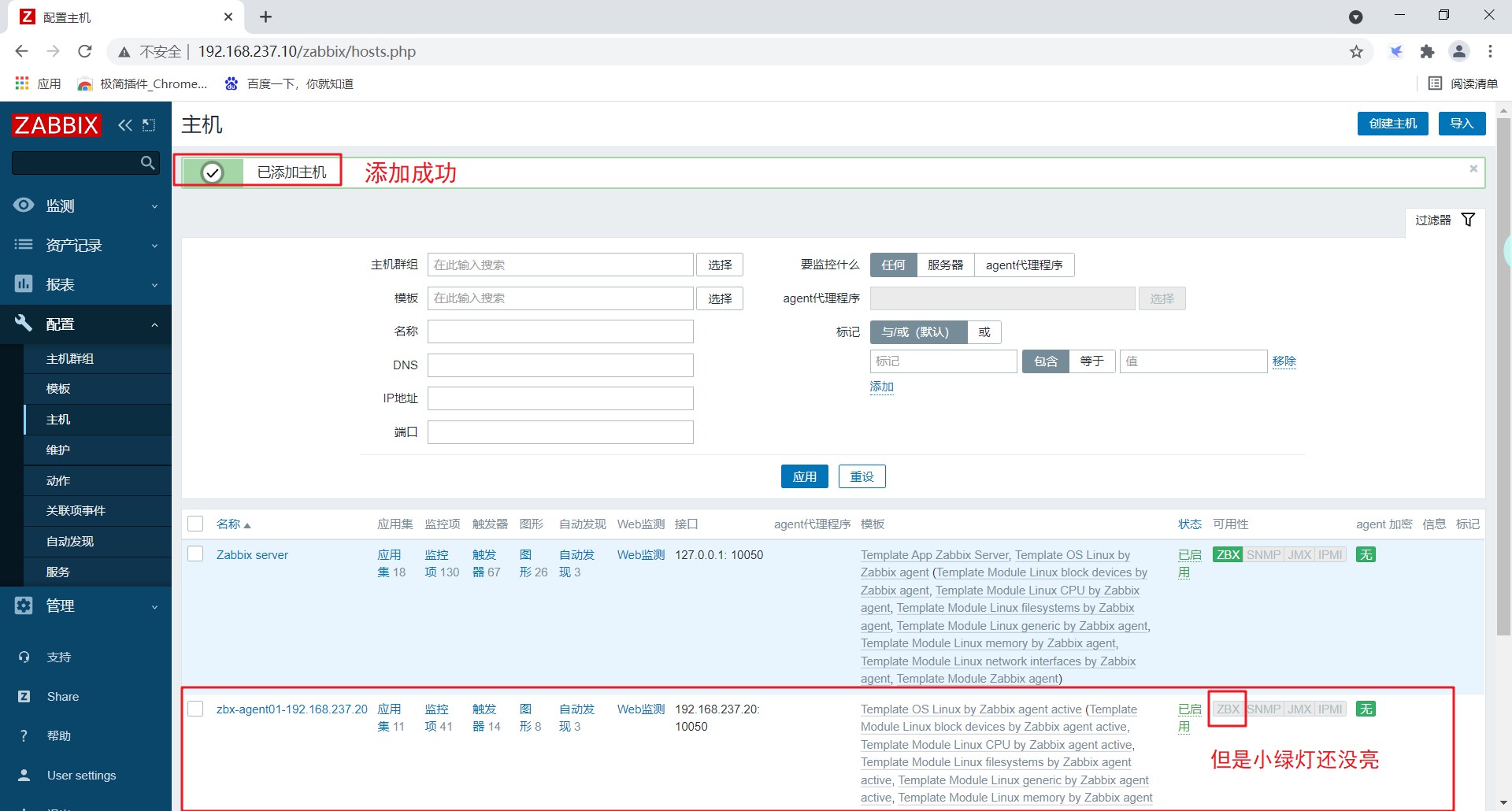Image resolution: width=1512 pixels, height=811 pixels.
Task: Open the filter funnel icon
Action: (1468, 220)
